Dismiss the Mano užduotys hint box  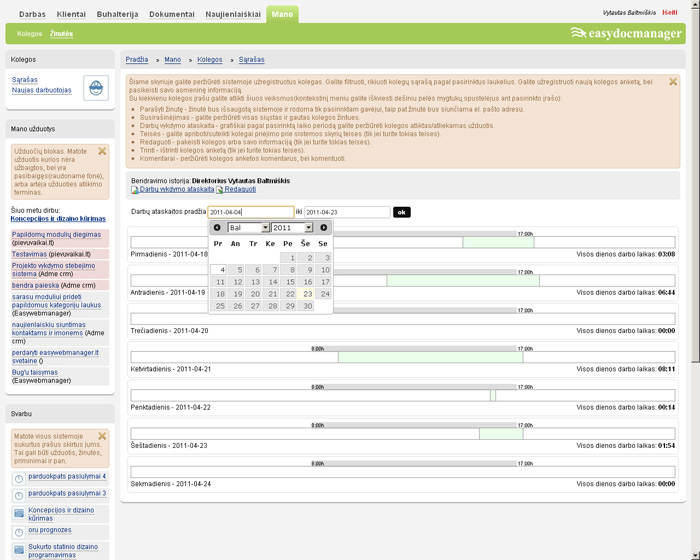tap(102, 151)
